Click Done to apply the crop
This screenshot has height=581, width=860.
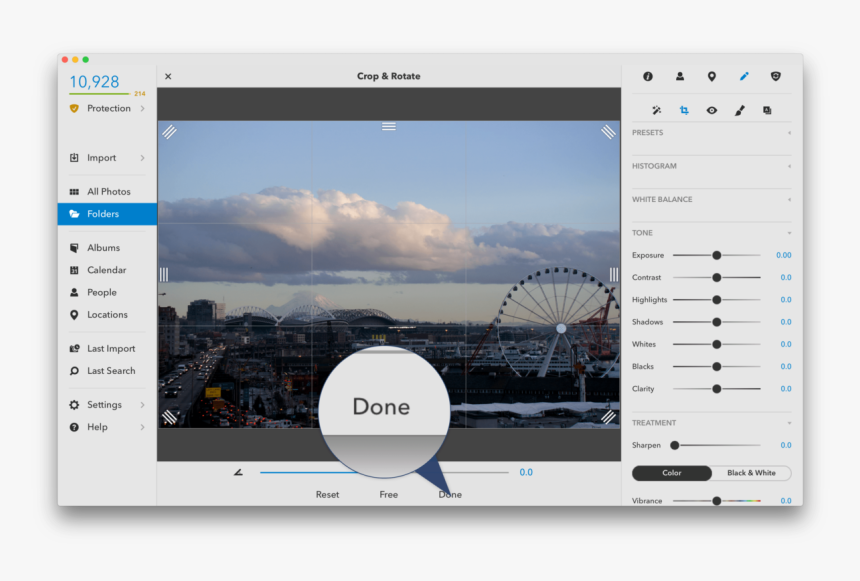click(x=450, y=494)
